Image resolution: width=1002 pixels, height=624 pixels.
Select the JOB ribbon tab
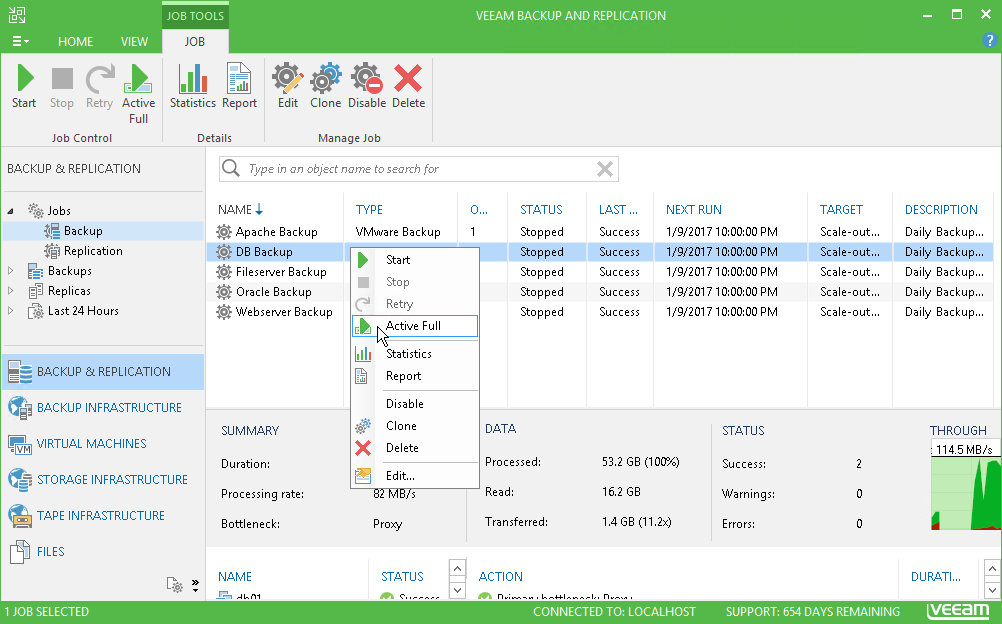[x=195, y=42]
